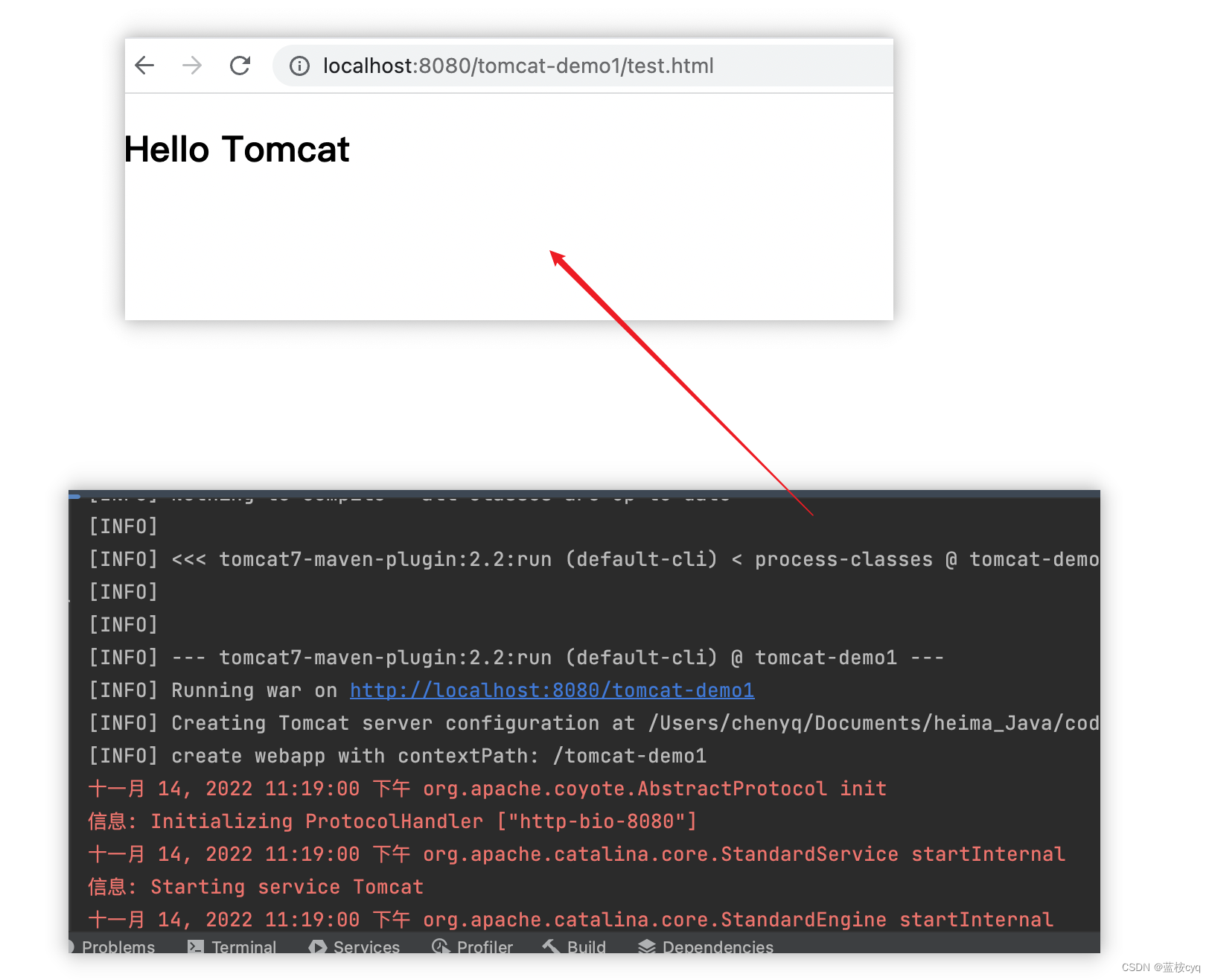Screen dimensions: 1212x980
Task: Click the browser back arrow
Action: tap(144, 66)
